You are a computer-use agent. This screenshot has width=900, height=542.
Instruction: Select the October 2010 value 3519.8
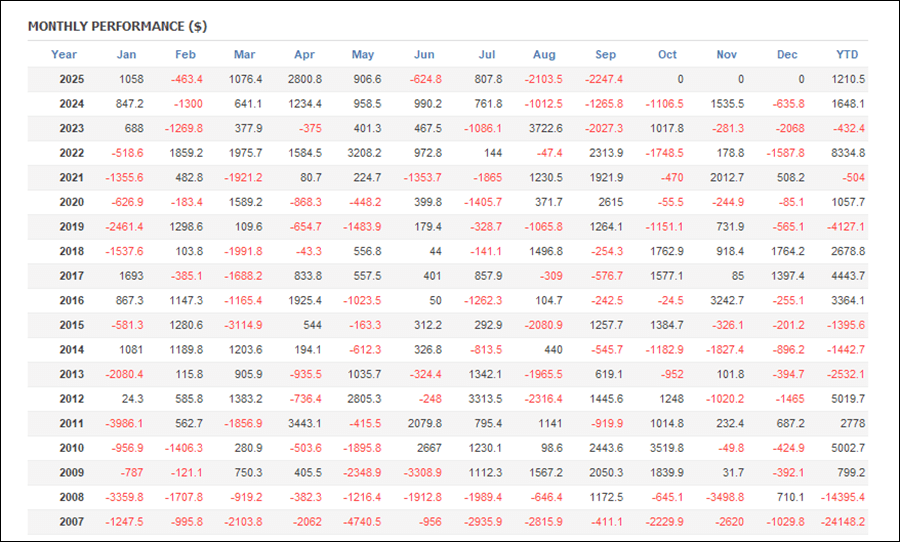(x=663, y=448)
